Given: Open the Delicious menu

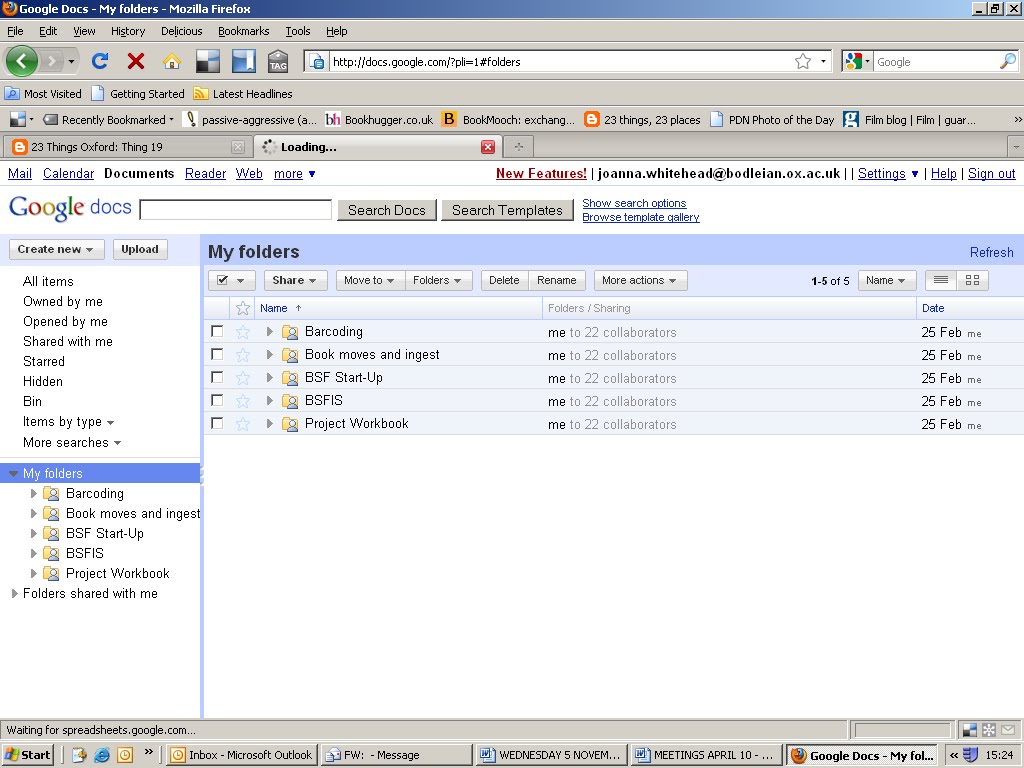Looking at the screenshot, I should (182, 31).
